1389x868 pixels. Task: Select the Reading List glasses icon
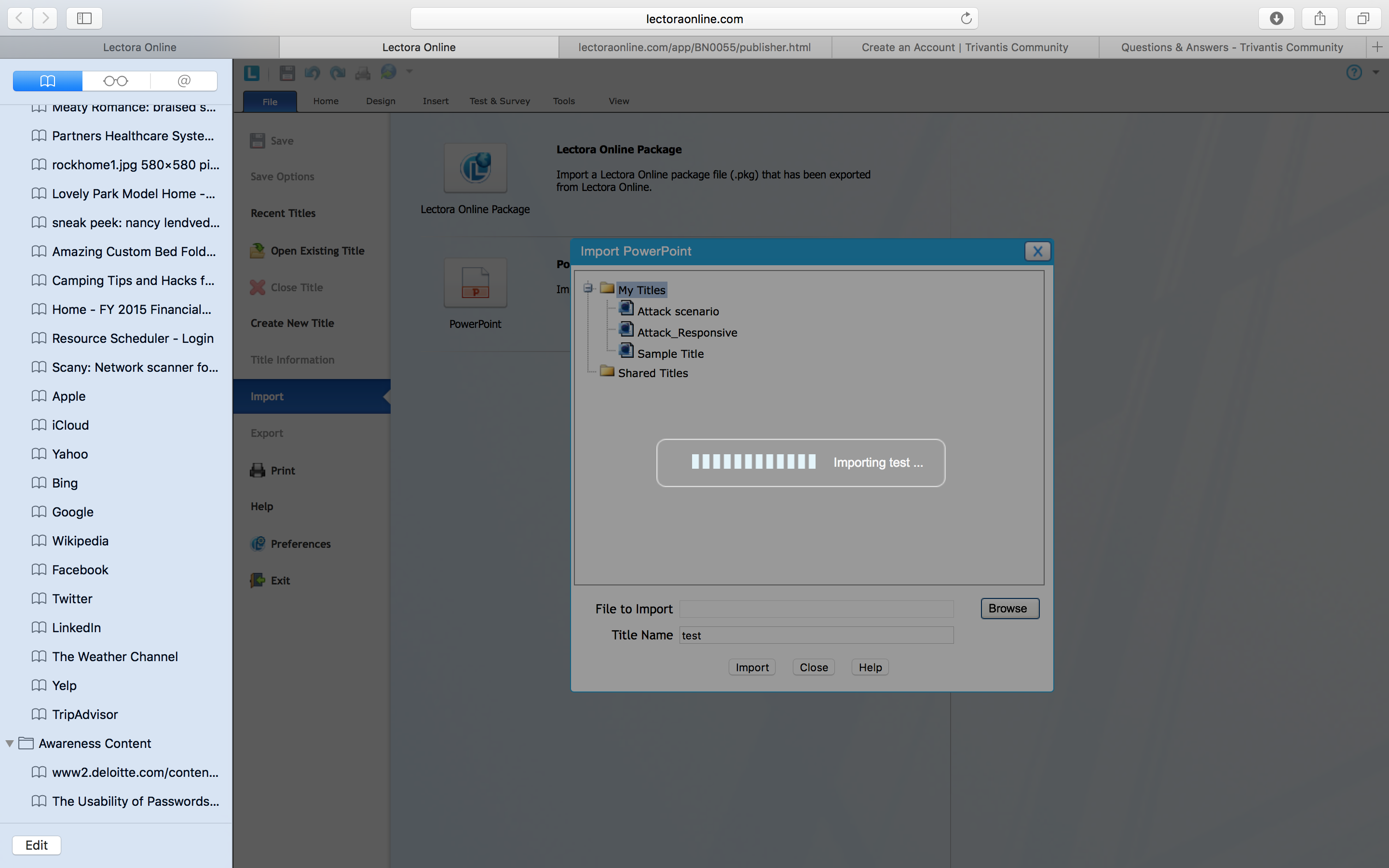pyautogui.click(x=115, y=81)
